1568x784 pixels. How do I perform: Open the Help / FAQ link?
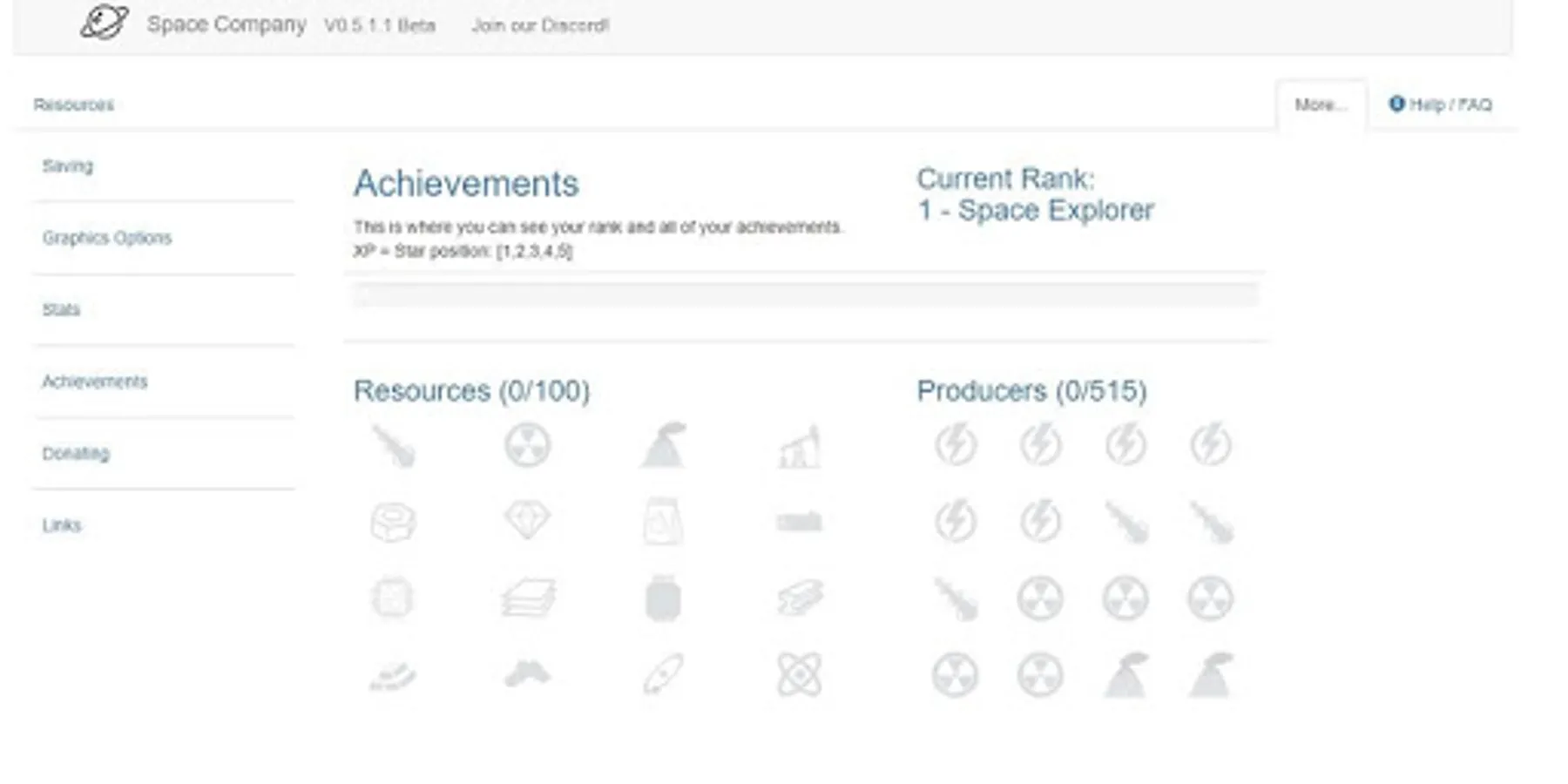click(x=1450, y=105)
